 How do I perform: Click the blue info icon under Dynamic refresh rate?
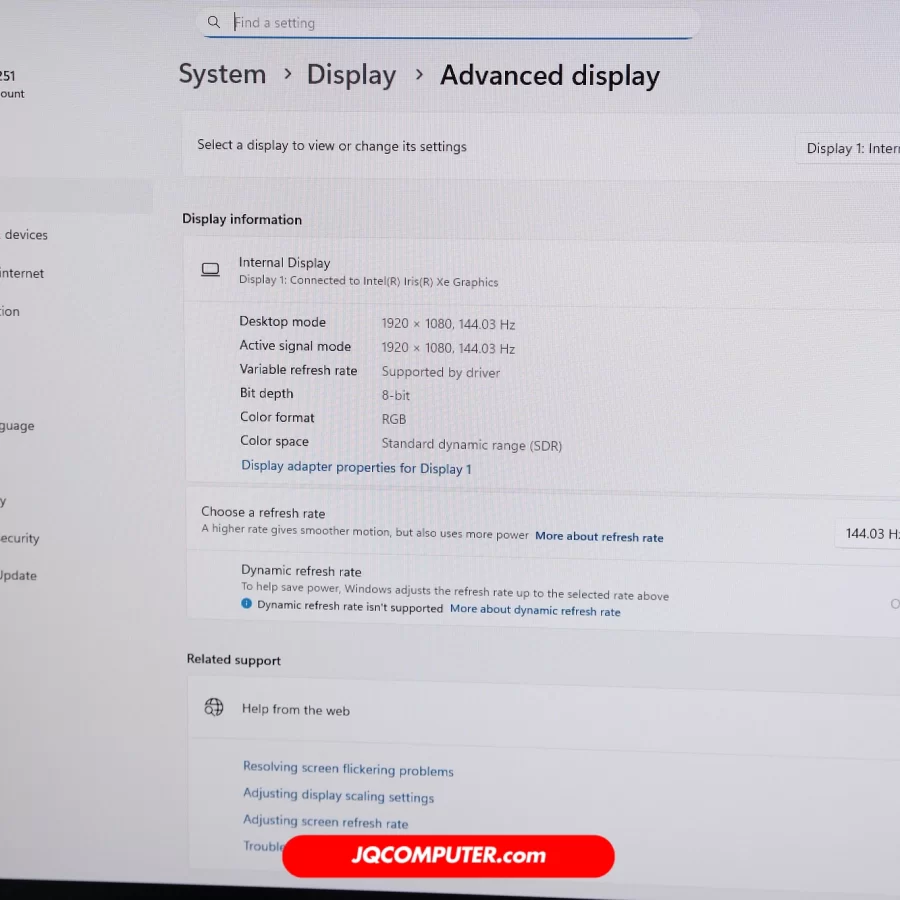pyautogui.click(x=246, y=605)
